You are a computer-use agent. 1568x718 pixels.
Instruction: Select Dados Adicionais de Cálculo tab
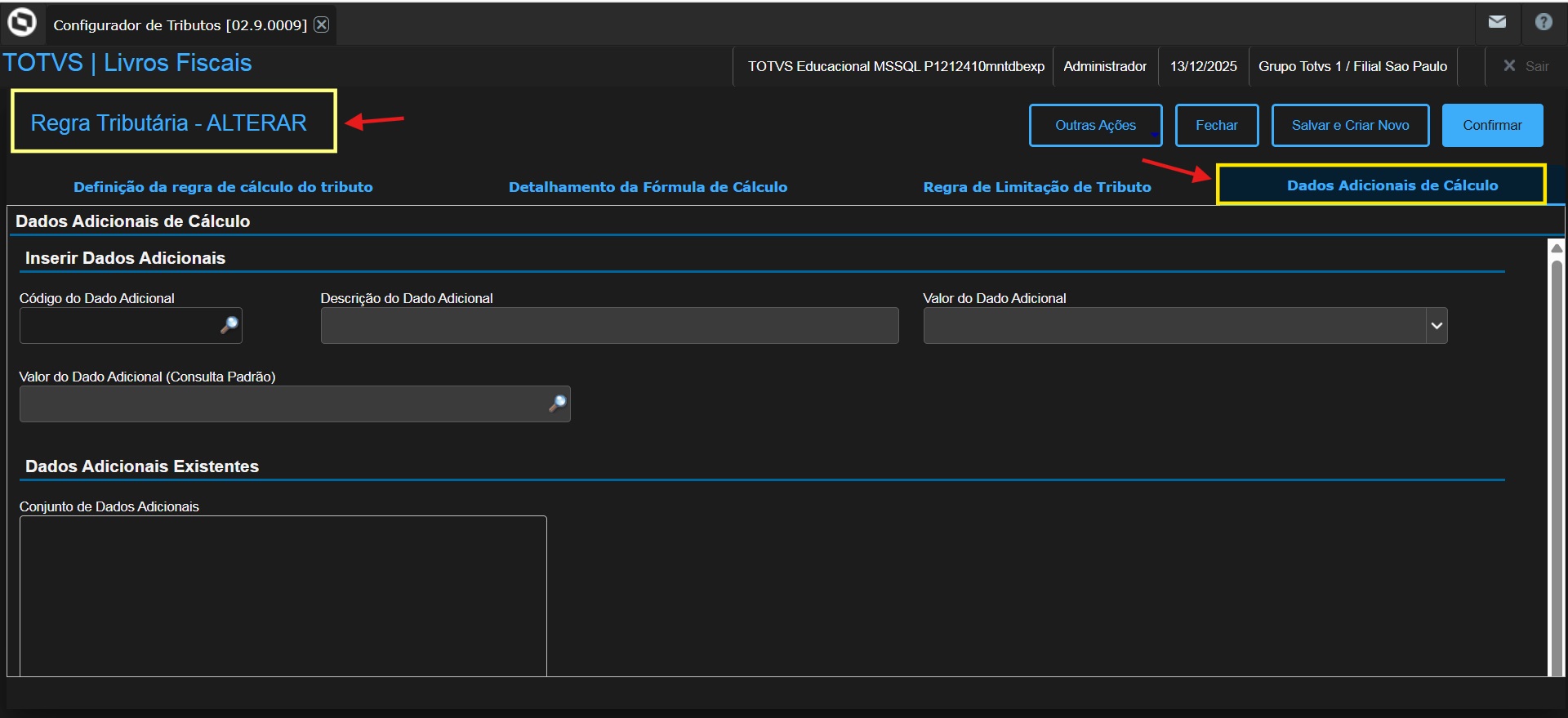coord(1392,185)
